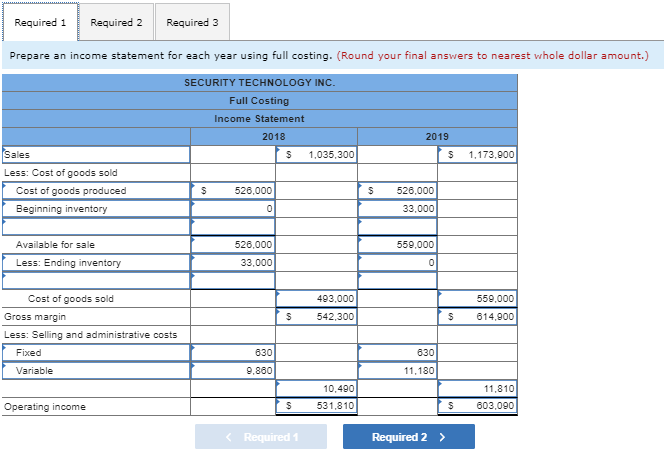Edit 2018 cost of goods produced 526,000

tap(233, 191)
